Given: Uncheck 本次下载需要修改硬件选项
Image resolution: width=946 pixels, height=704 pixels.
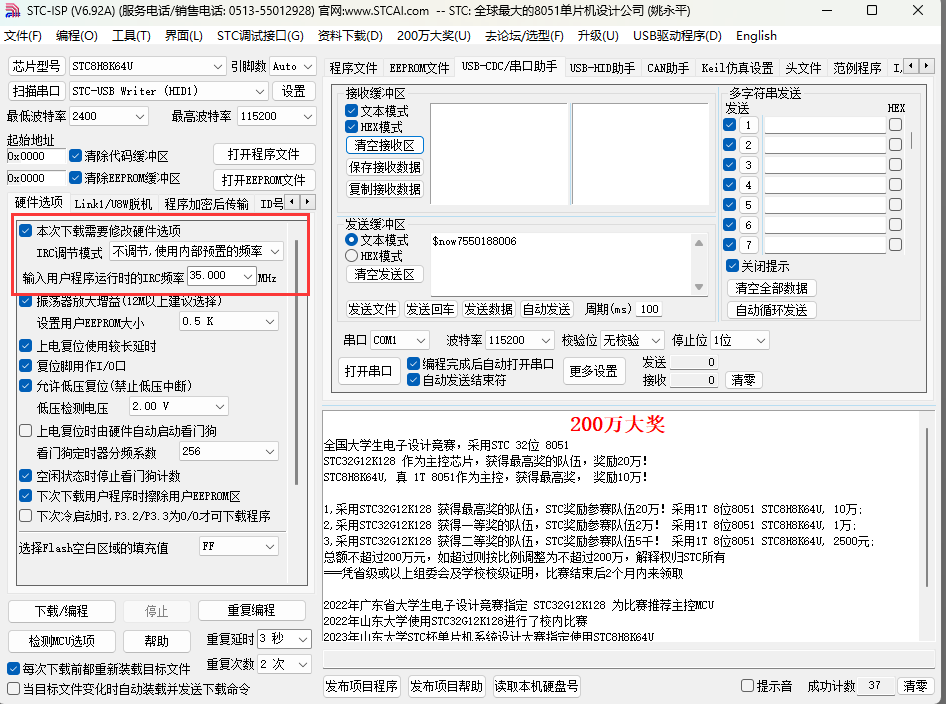Looking at the screenshot, I should coord(25,230).
